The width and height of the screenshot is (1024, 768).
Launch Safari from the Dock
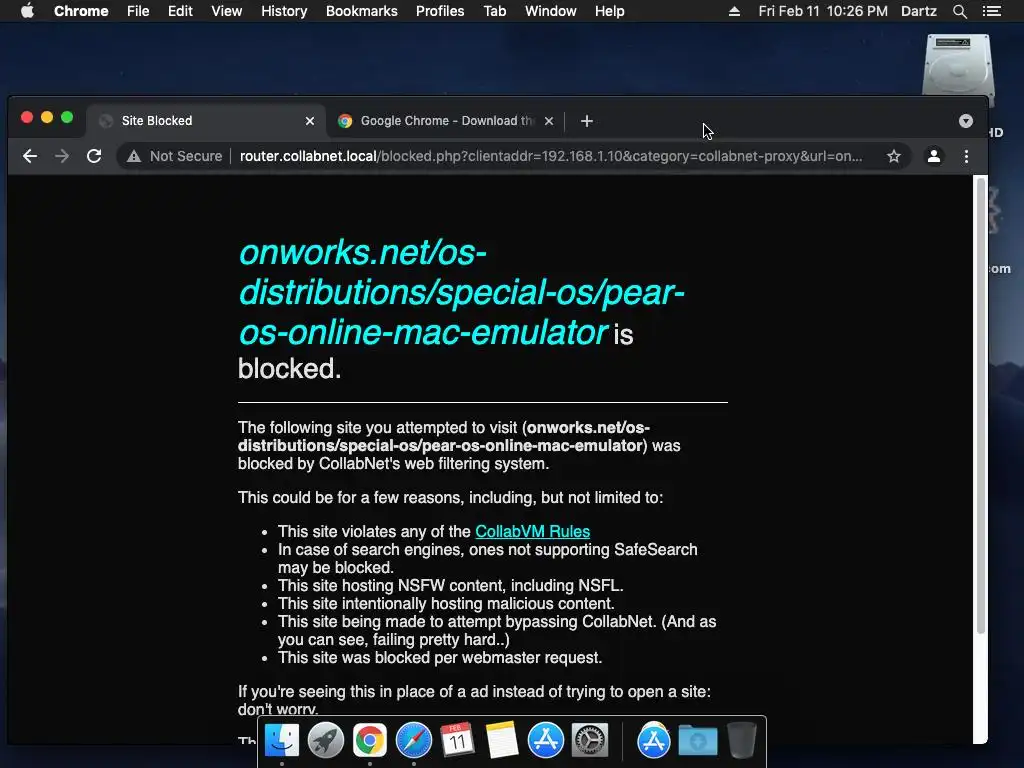[413, 741]
